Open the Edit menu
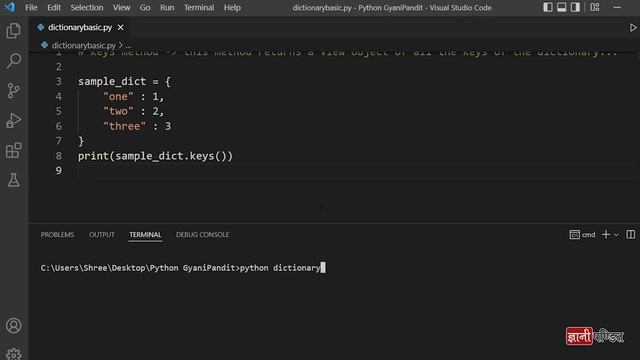640x360 pixels. (x=53, y=7)
